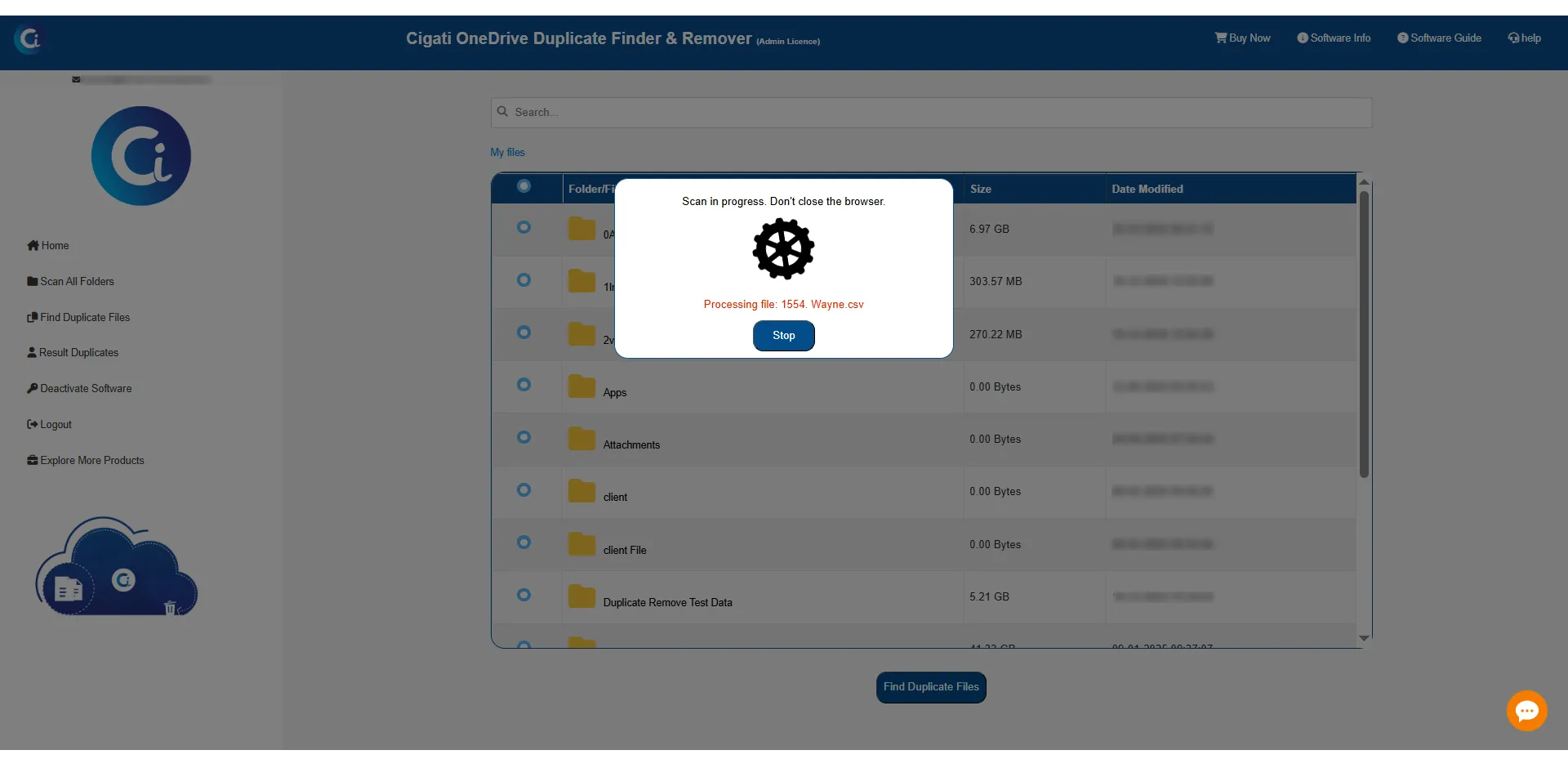Click the table scrollbar up arrow
The image size is (1568, 768).
pyautogui.click(x=1364, y=182)
